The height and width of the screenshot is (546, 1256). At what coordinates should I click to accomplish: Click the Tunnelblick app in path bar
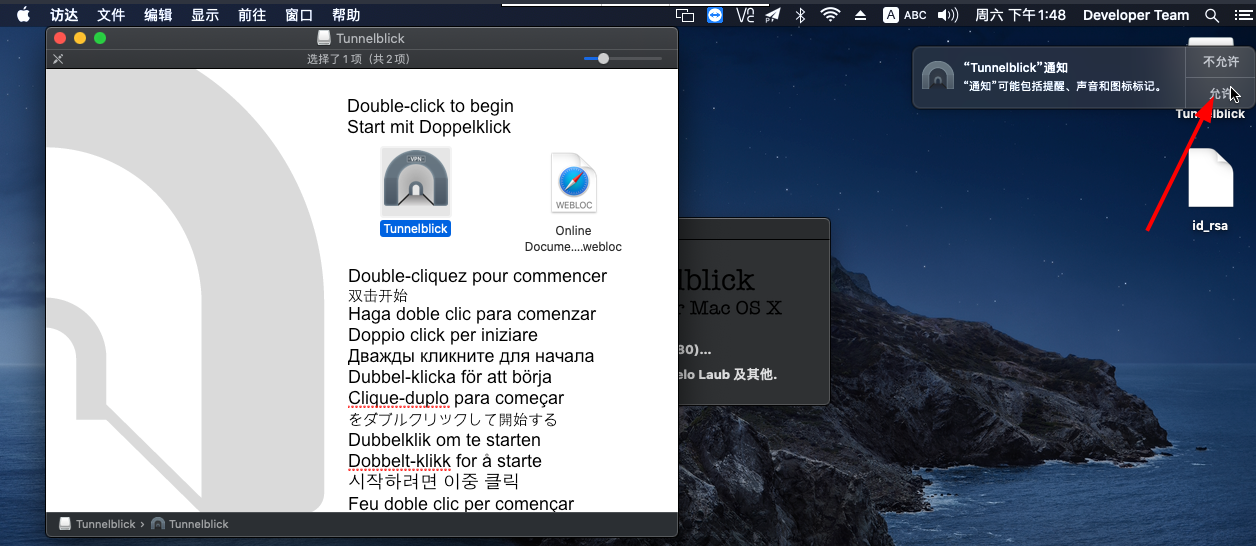[190, 524]
